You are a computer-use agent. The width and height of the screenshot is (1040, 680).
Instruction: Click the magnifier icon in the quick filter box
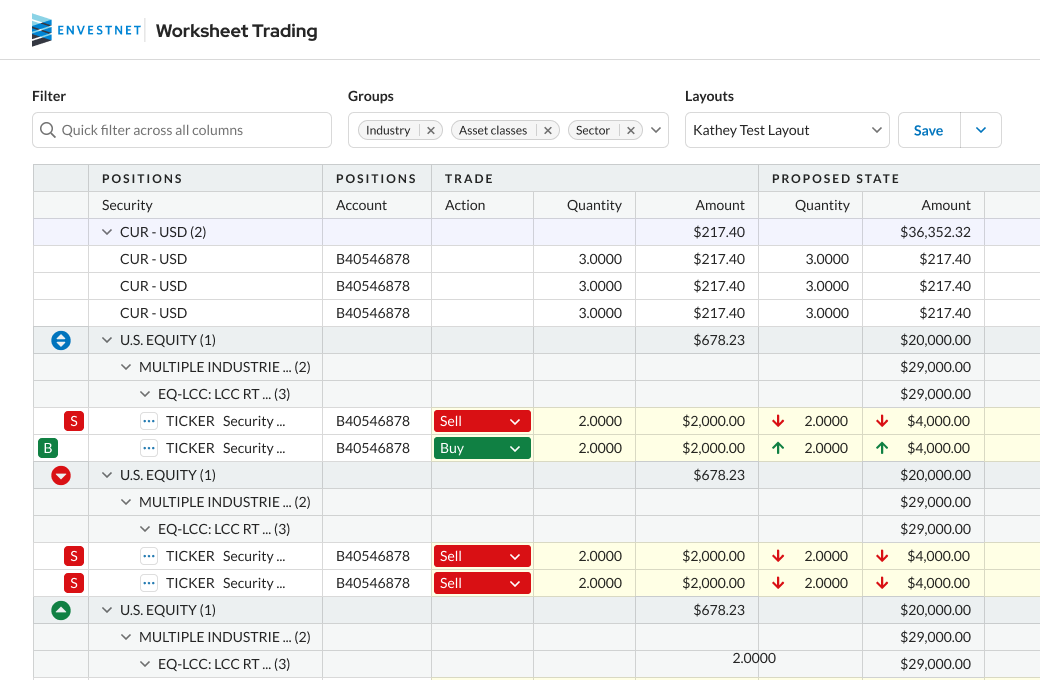click(47, 130)
